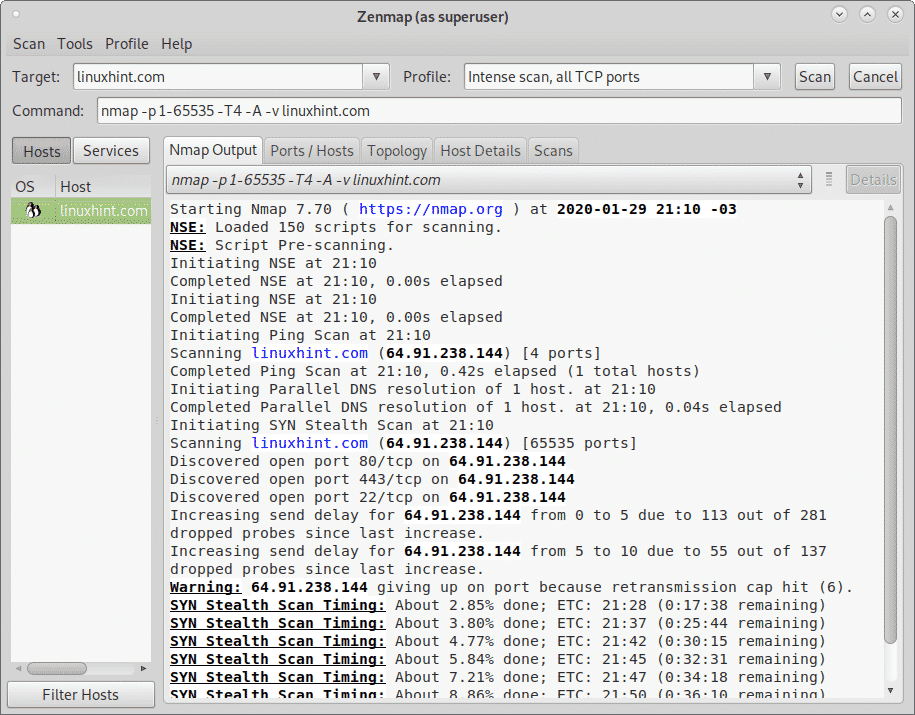Open the Profile menu
Image resolution: width=915 pixels, height=715 pixels.
pyautogui.click(x=127, y=44)
